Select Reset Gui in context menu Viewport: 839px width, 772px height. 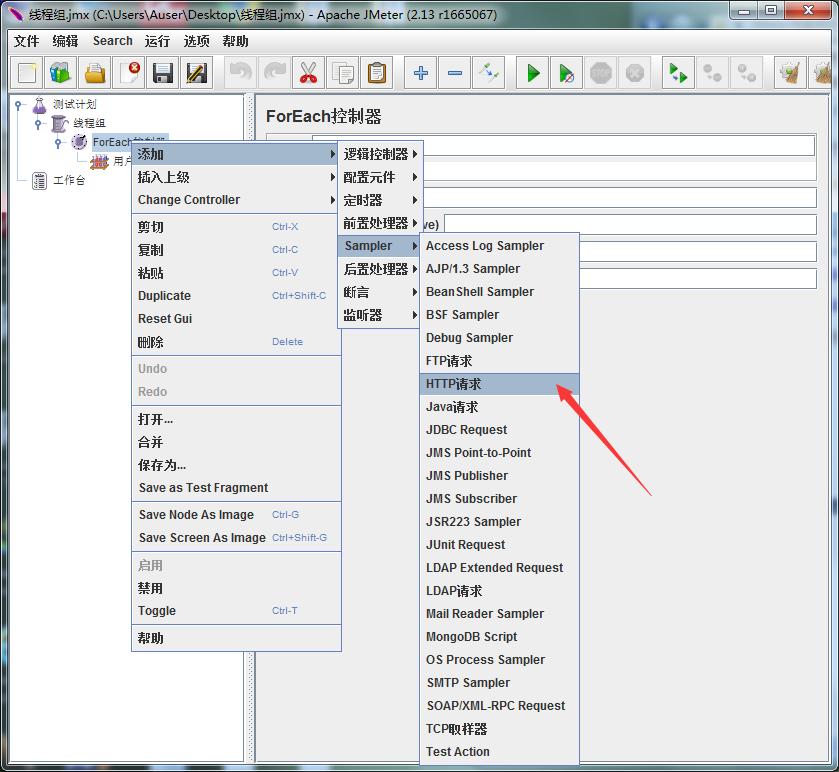tap(236, 319)
